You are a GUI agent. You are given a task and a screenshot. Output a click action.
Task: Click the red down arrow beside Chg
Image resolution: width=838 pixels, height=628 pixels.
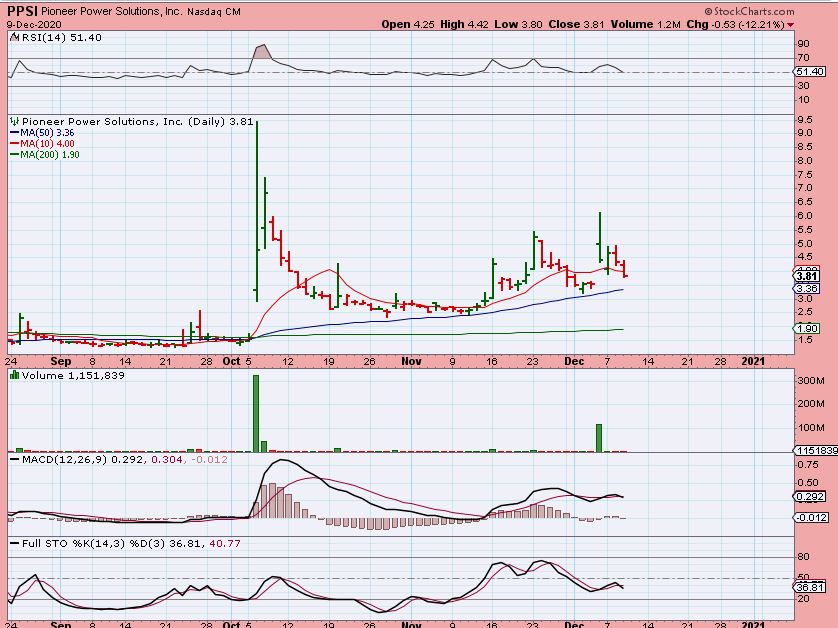791,24
